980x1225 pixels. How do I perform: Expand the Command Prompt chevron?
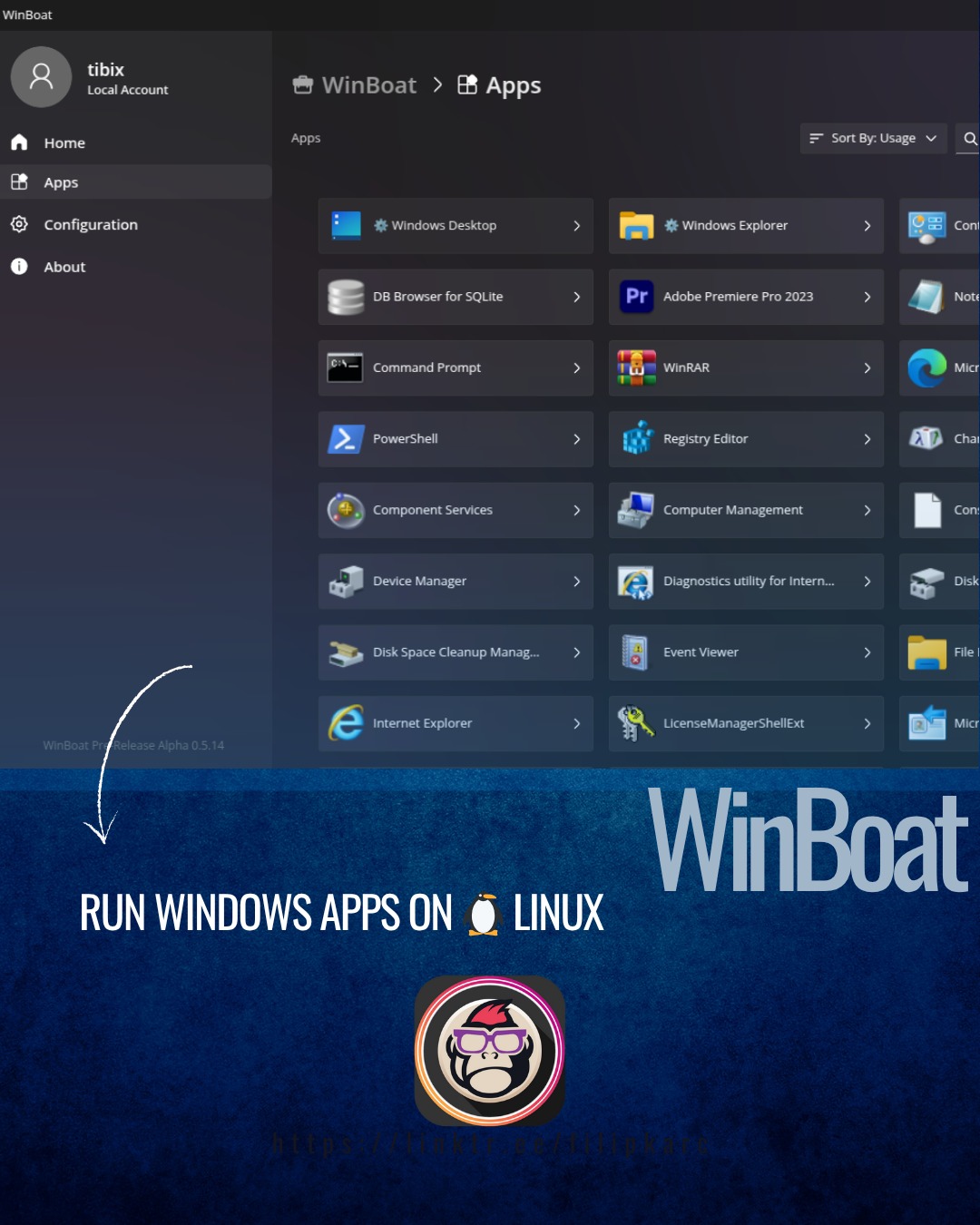click(x=577, y=367)
